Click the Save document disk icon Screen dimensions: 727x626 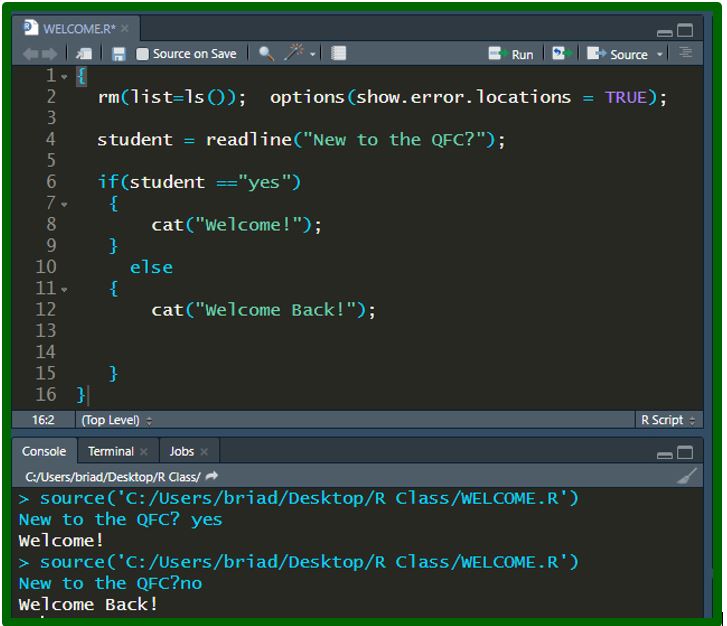pos(119,54)
